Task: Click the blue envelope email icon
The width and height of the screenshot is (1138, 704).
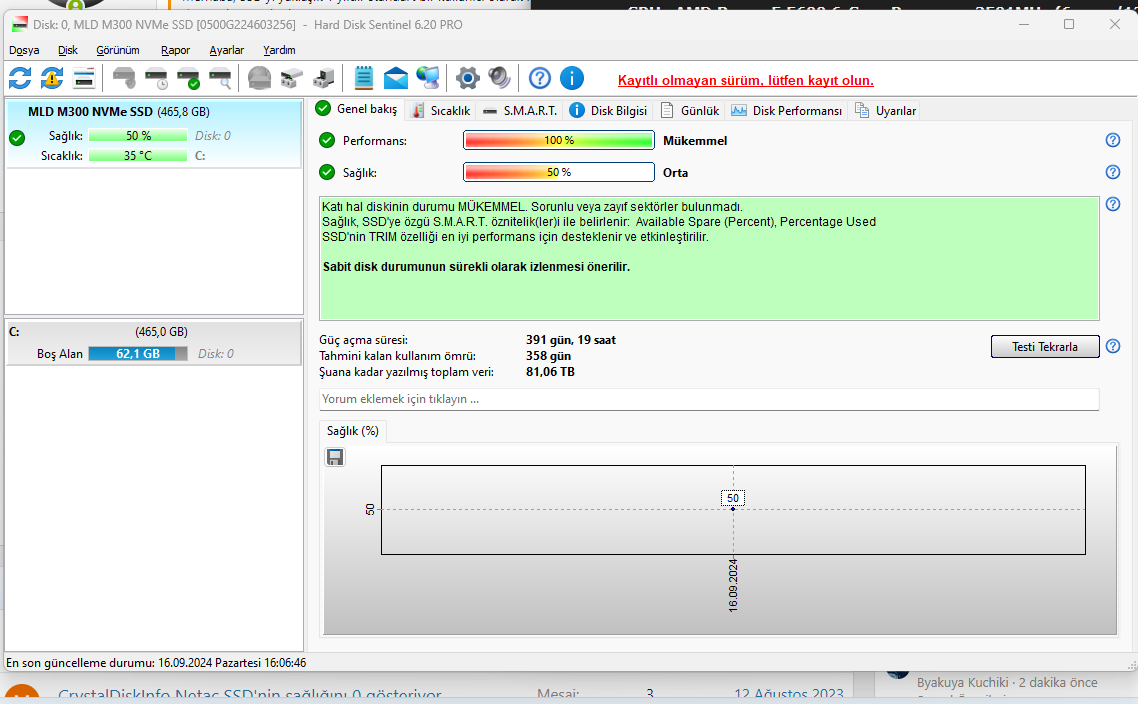Action: [396, 78]
